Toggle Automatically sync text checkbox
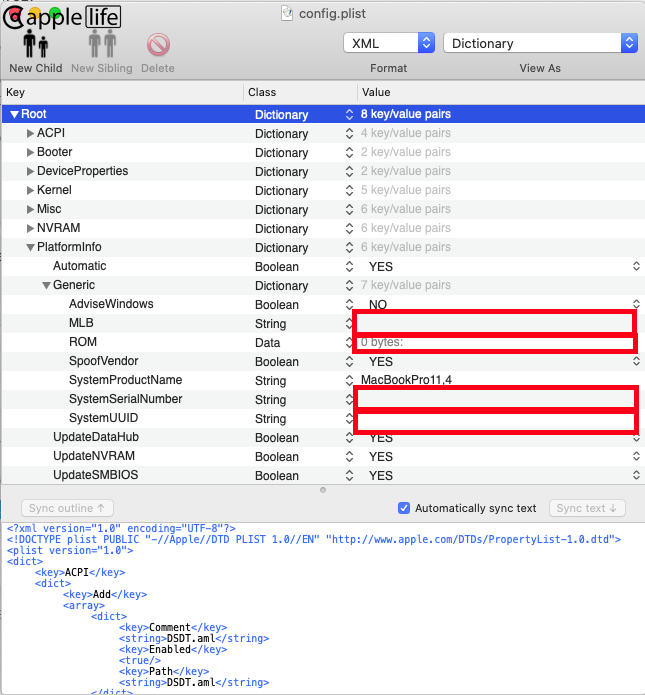645x695 pixels. coord(404,508)
